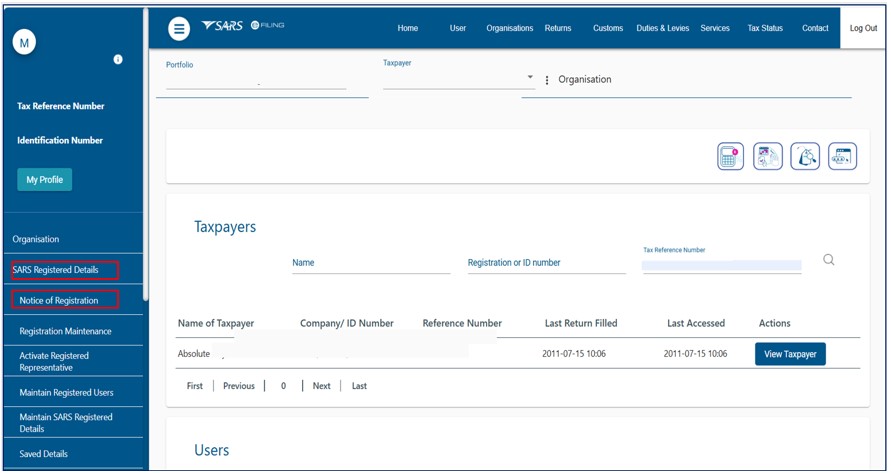The image size is (891, 473).
Task: Click the last quick-link icon tile
Action: coord(842,156)
